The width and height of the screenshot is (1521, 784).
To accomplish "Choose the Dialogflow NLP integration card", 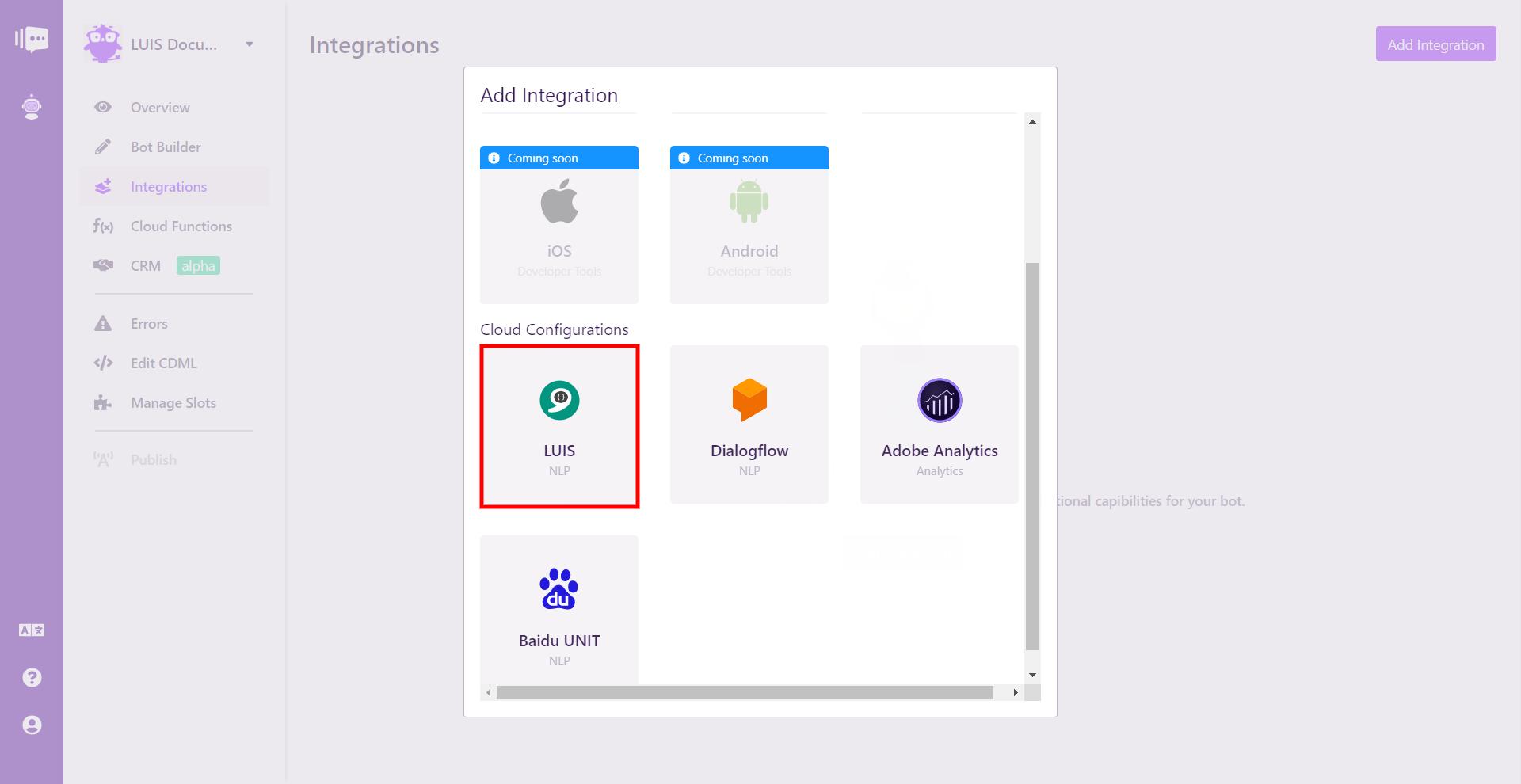I will pos(749,424).
